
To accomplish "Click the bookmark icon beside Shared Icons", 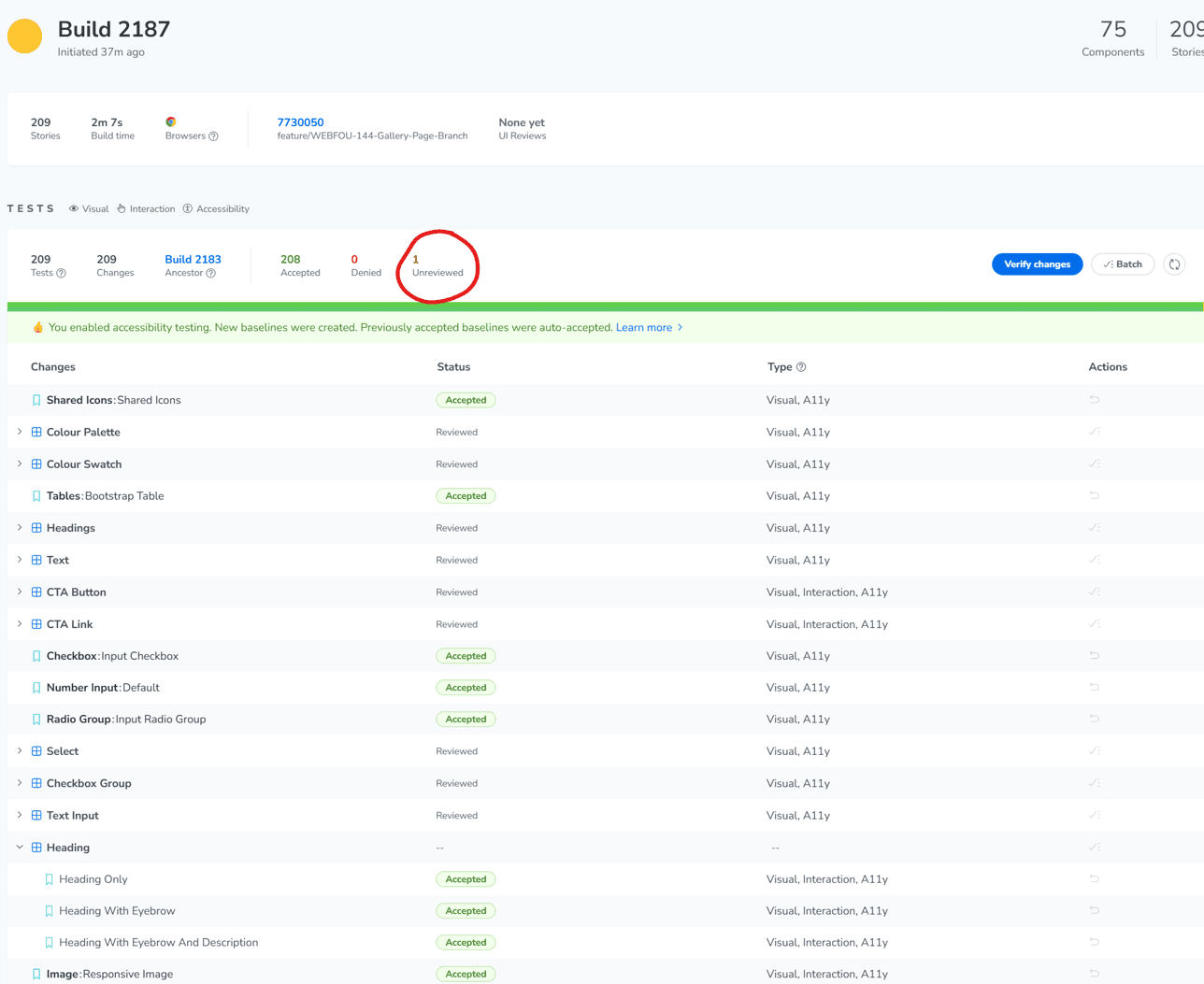I will point(37,400).
